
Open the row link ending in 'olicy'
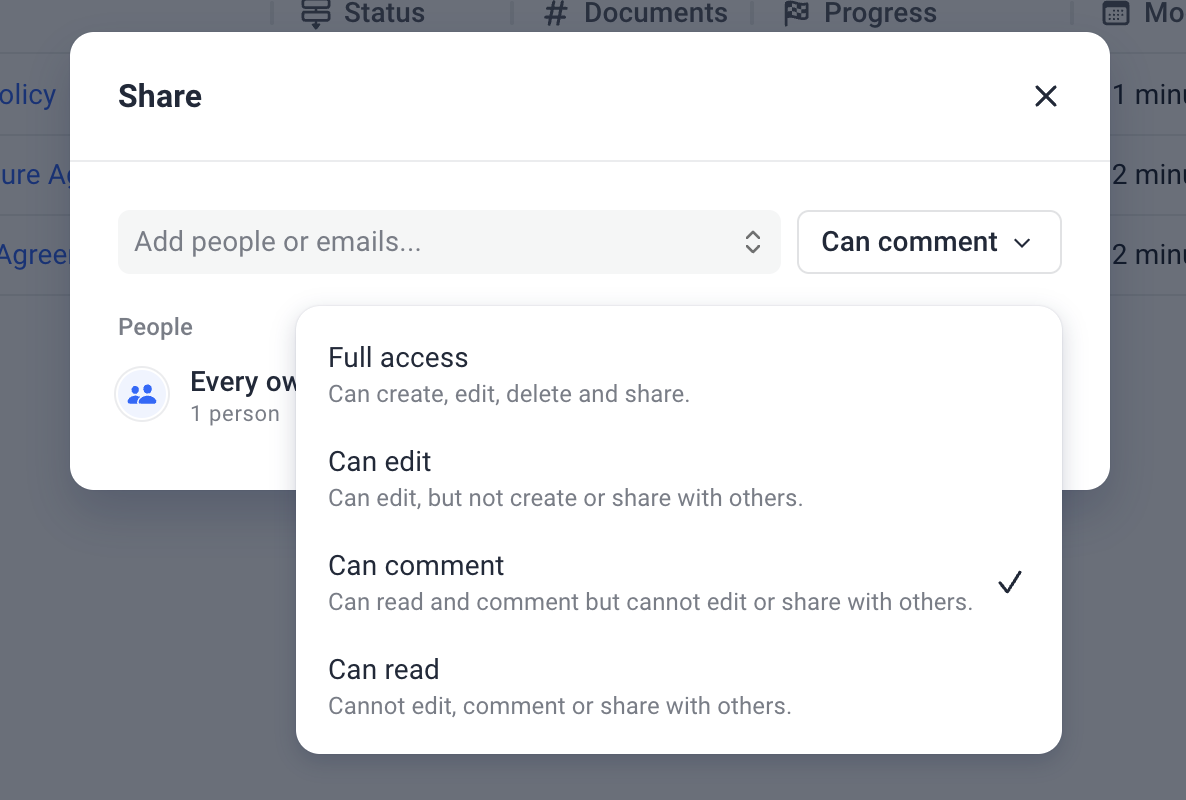pyautogui.click(x=27, y=95)
